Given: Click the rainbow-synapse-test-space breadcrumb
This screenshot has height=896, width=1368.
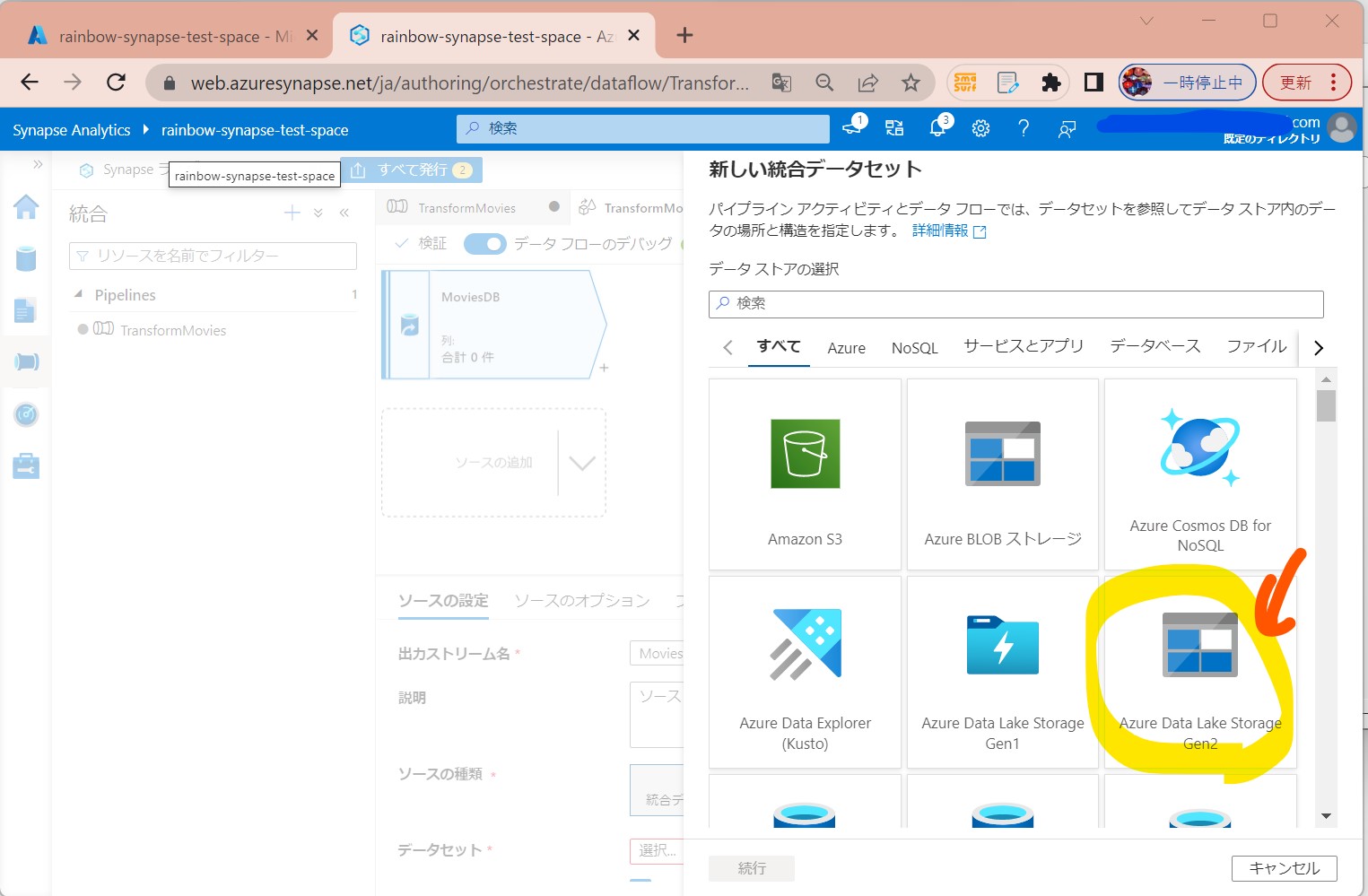Looking at the screenshot, I should pos(255,129).
